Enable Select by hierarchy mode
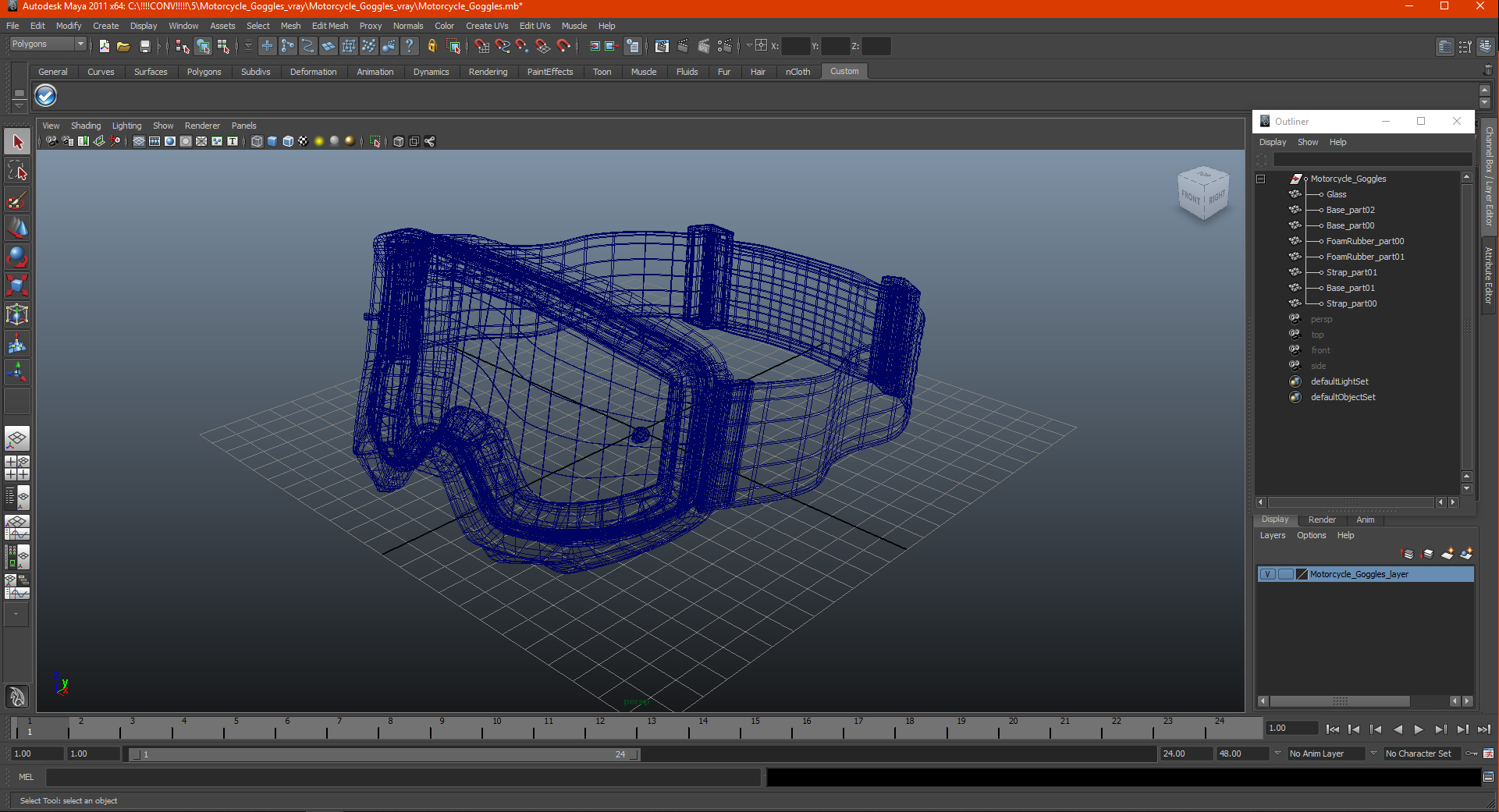1499x812 pixels. click(x=183, y=46)
